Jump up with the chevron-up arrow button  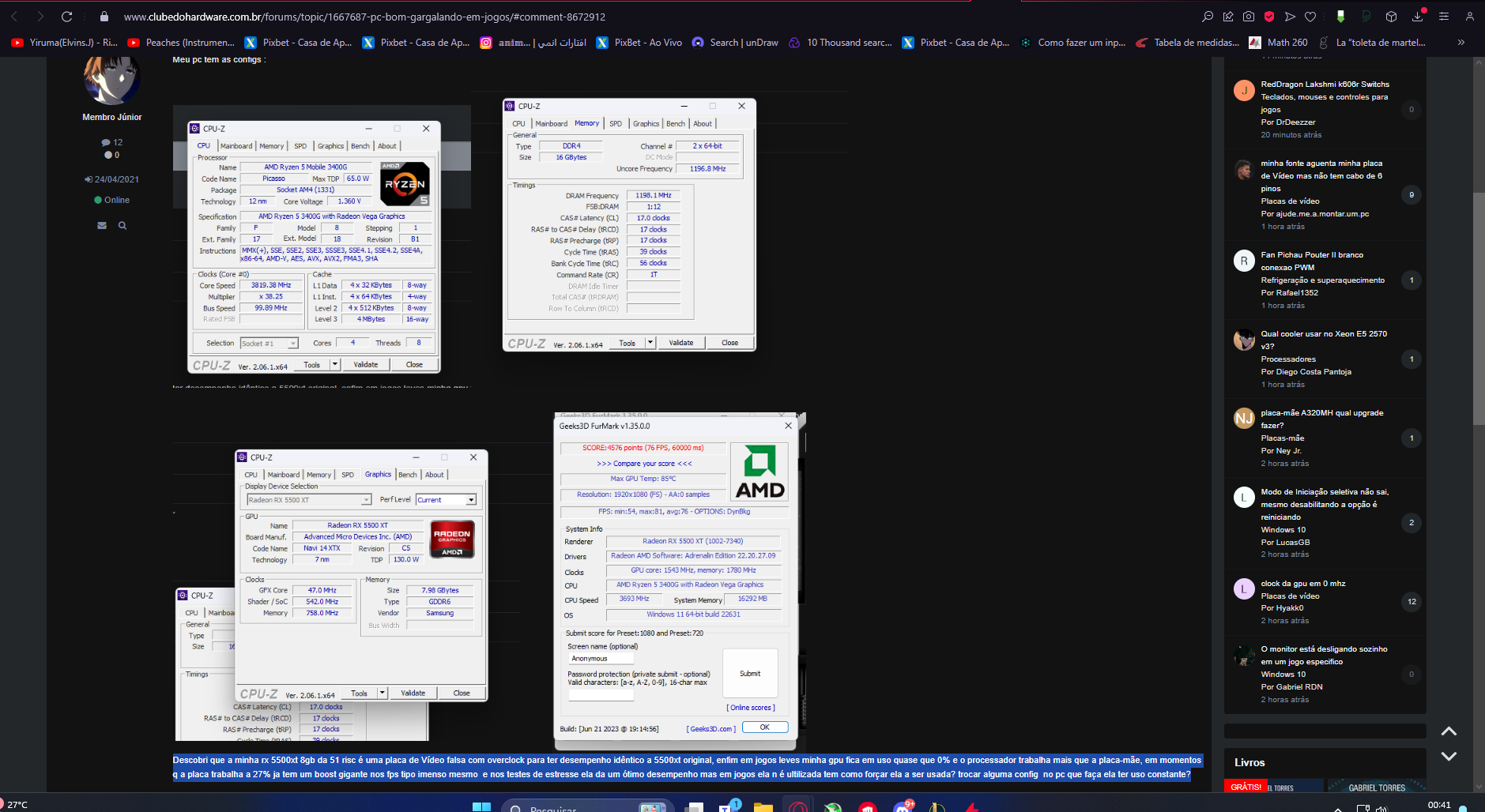tap(1449, 731)
